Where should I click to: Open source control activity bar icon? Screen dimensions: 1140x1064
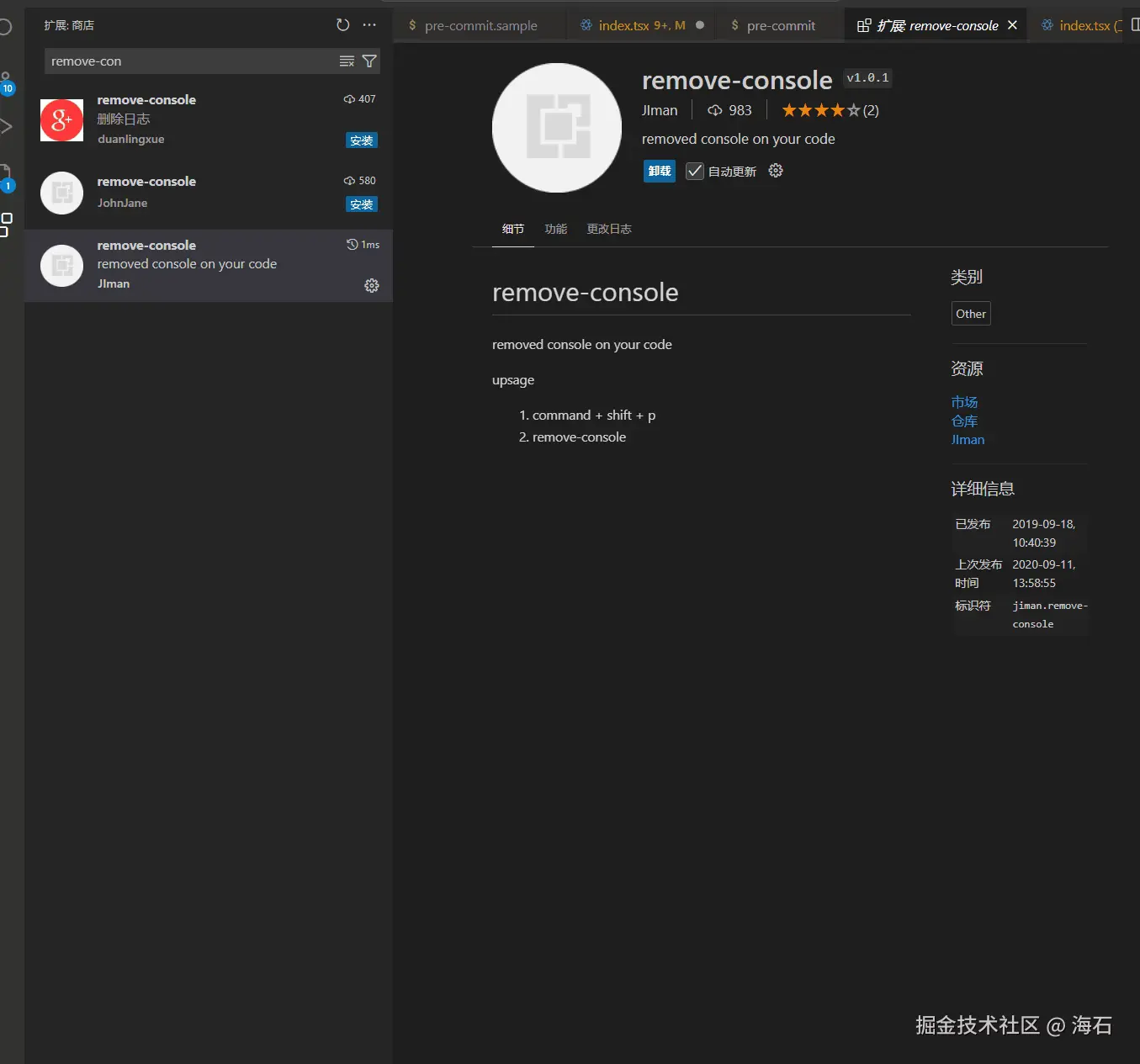pyautogui.click(x=6, y=82)
